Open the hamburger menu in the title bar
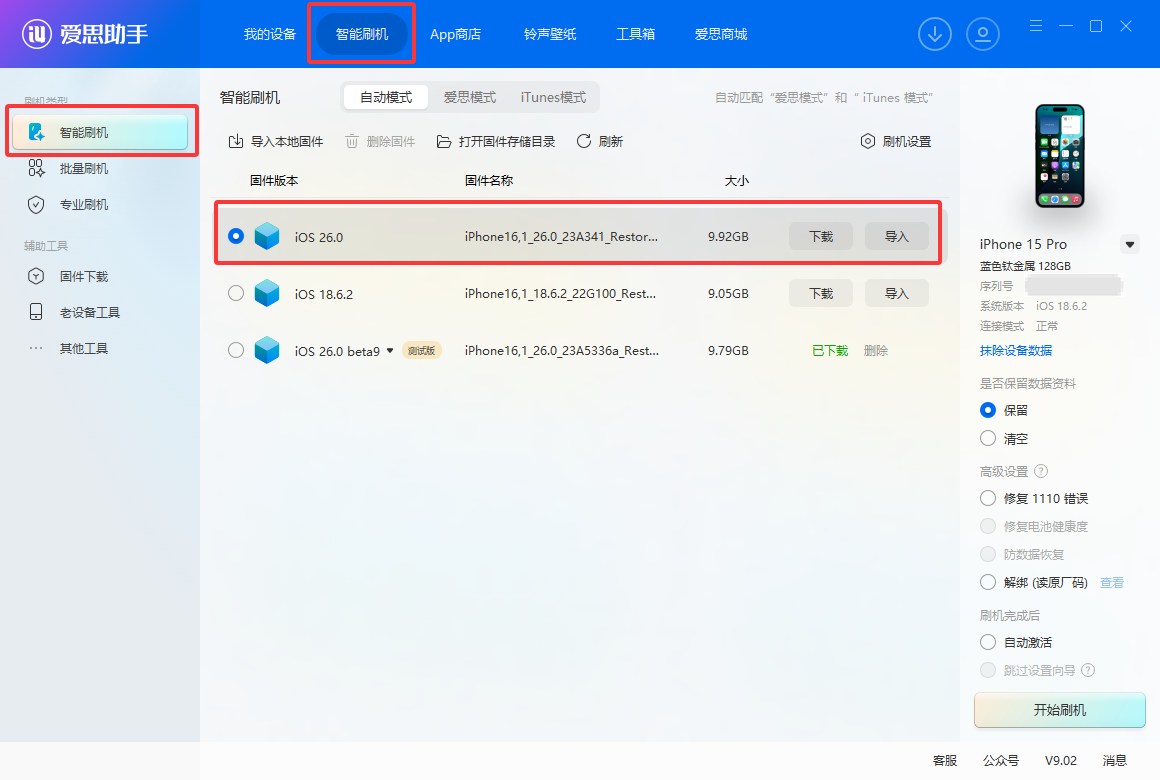 1035,26
